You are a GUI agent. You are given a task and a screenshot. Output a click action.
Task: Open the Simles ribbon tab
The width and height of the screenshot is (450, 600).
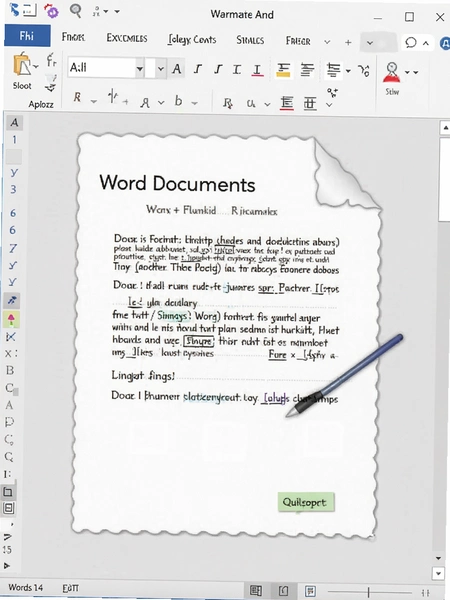point(250,40)
